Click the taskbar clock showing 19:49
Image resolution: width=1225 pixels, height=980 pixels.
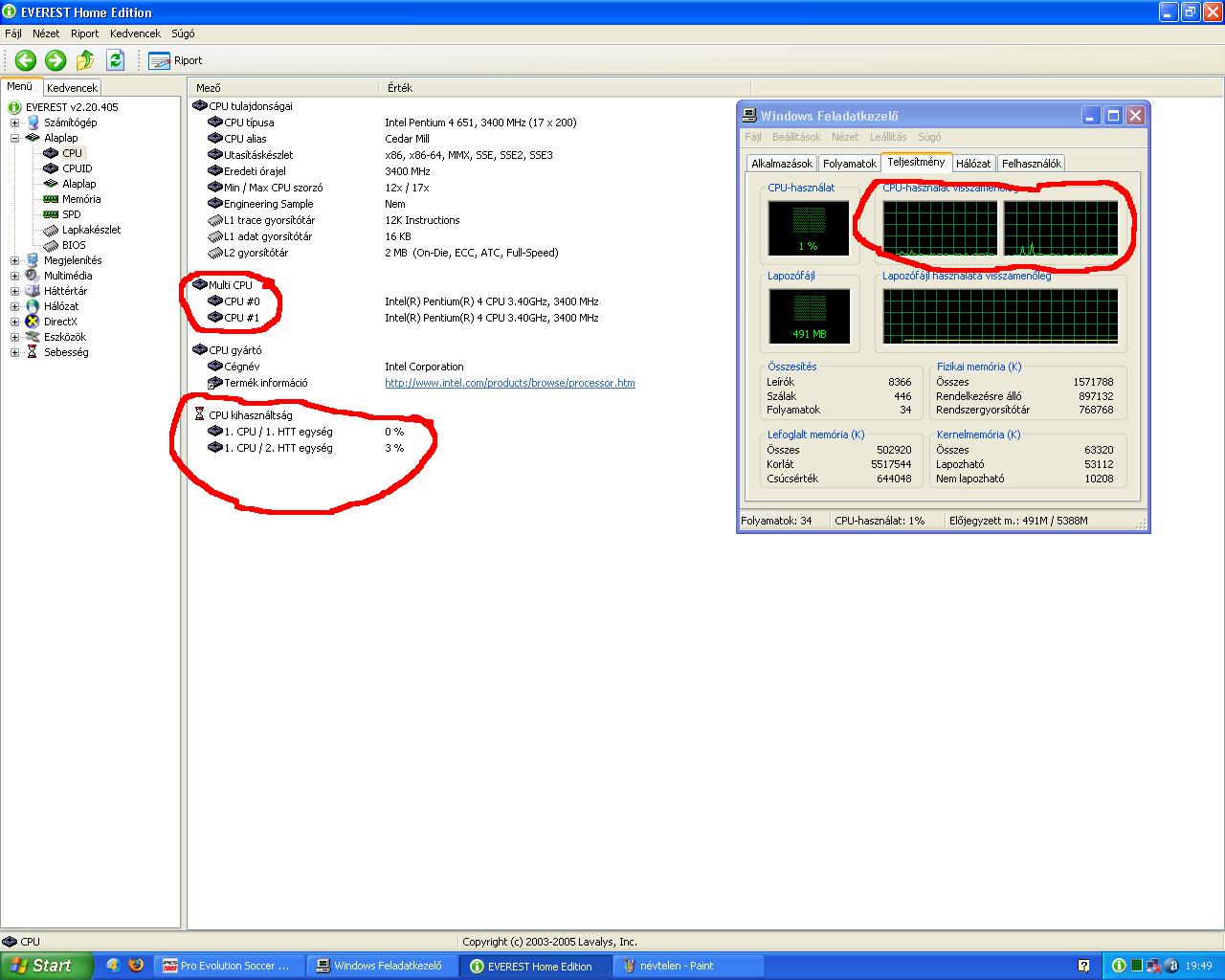point(1198,966)
